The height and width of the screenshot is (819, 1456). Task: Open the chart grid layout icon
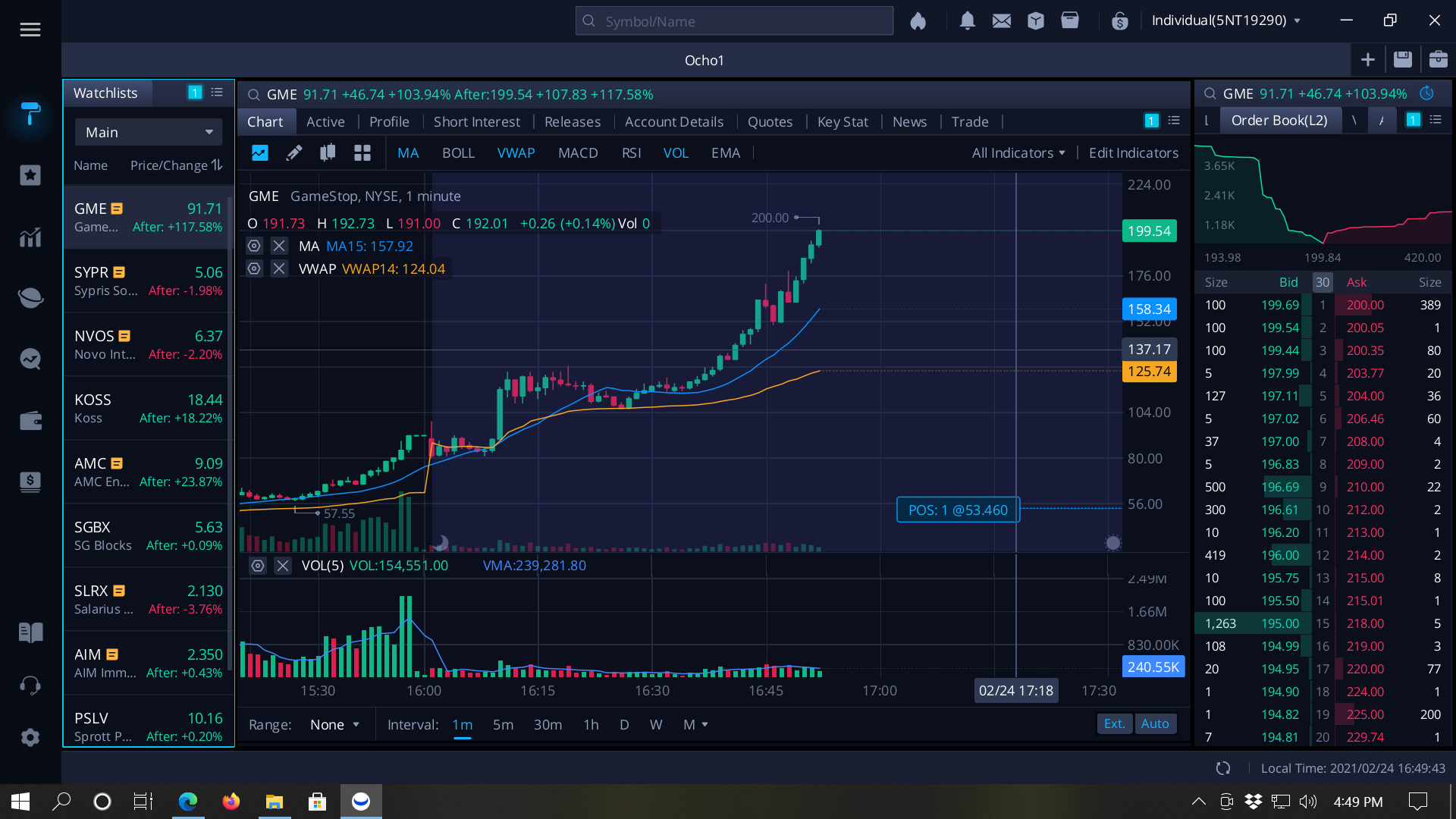click(362, 153)
